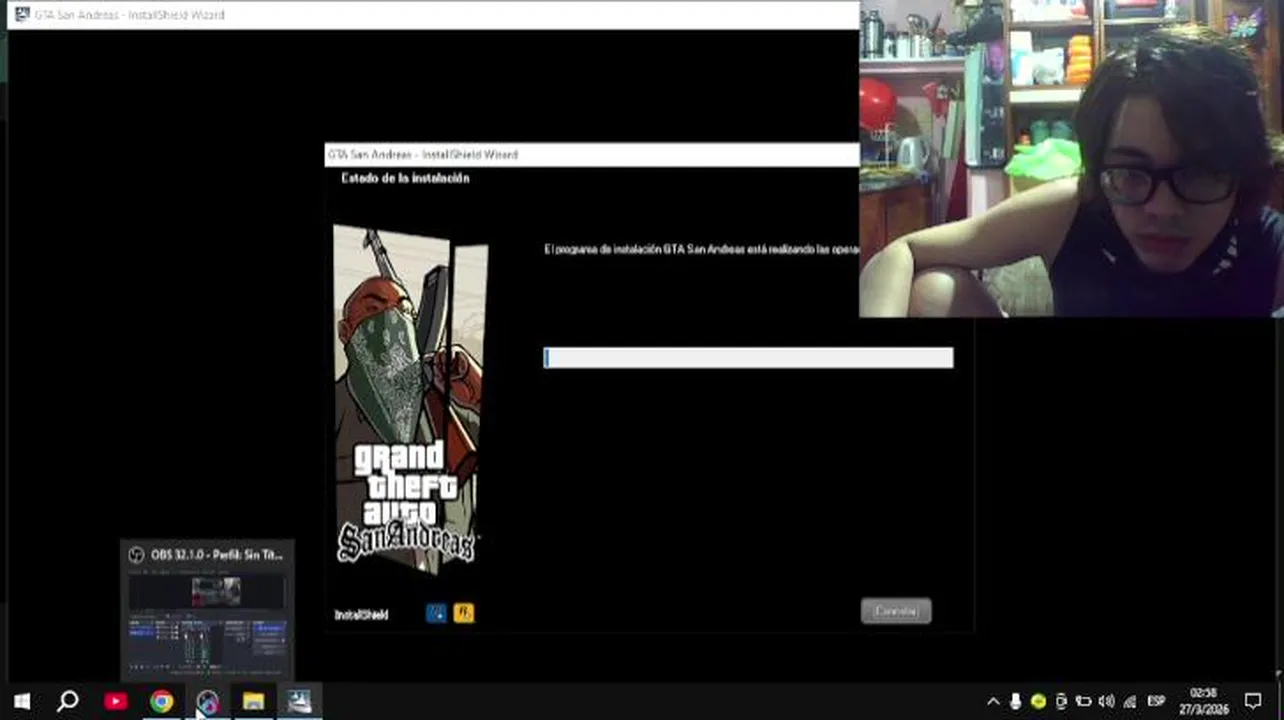1284x720 pixels.
Task: Click the yellow round tray icon
Action: [1038, 702]
